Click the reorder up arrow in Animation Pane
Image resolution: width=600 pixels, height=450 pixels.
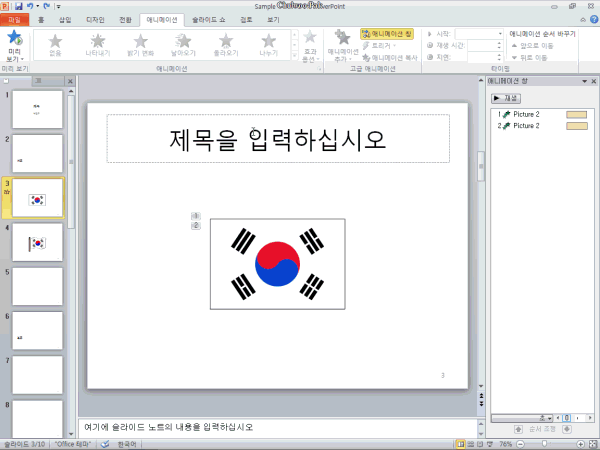518,429
